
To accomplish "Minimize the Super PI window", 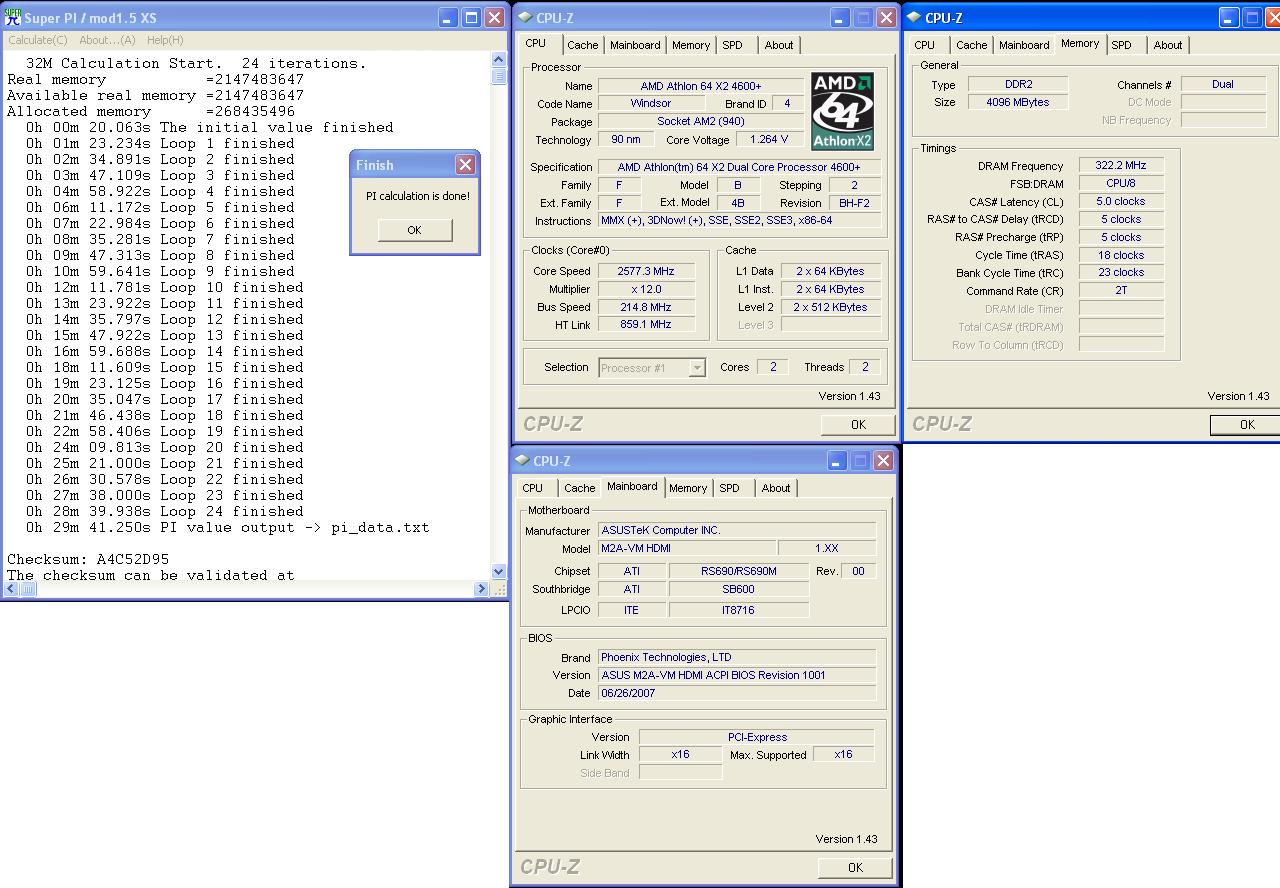I will tap(448, 18).
